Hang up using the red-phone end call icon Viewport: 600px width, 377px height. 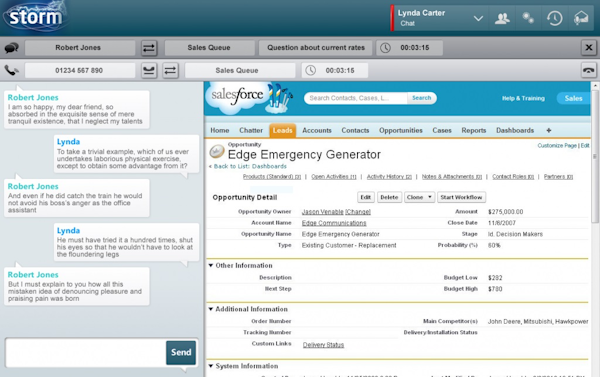coord(589,70)
